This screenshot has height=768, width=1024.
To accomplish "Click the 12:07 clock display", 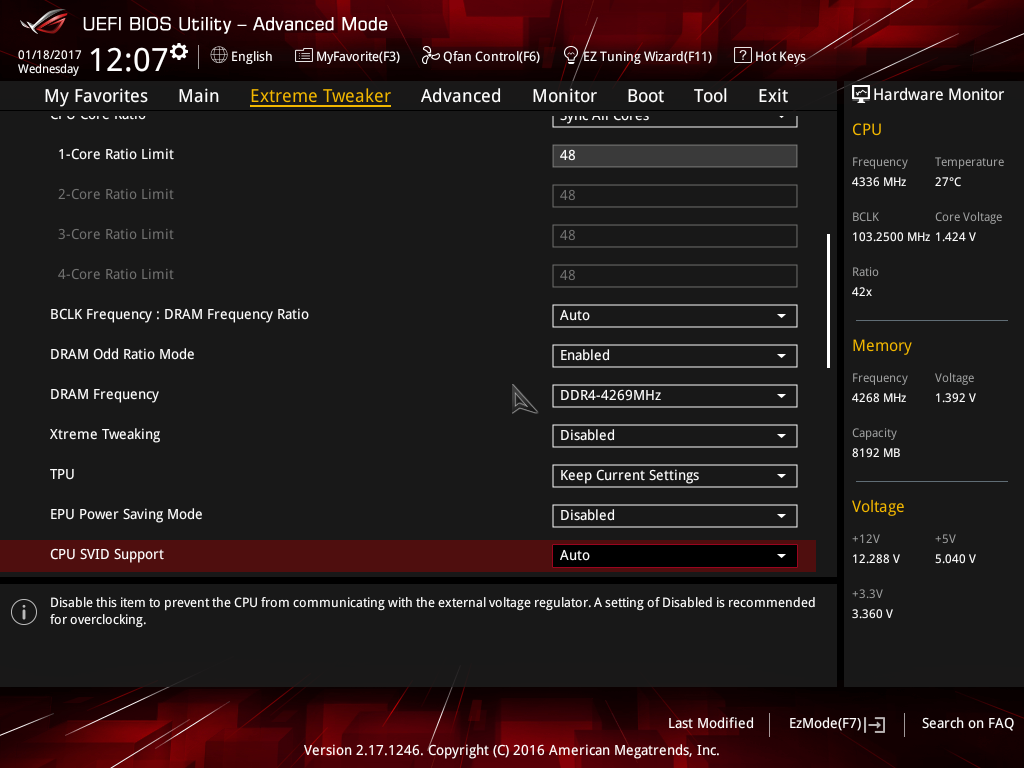I will (x=128, y=59).
